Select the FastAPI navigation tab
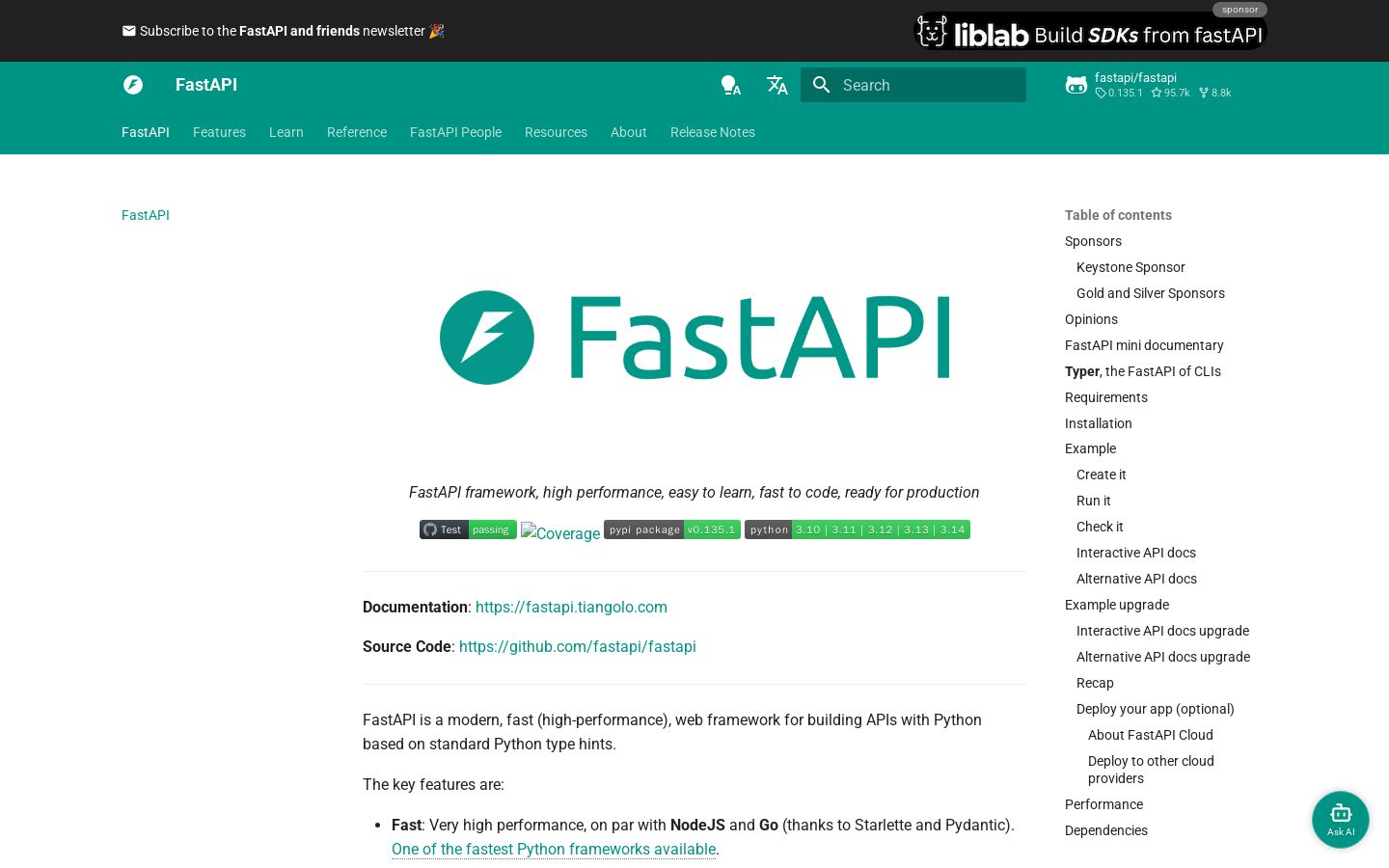Image resolution: width=1389 pixels, height=868 pixels. point(146,132)
